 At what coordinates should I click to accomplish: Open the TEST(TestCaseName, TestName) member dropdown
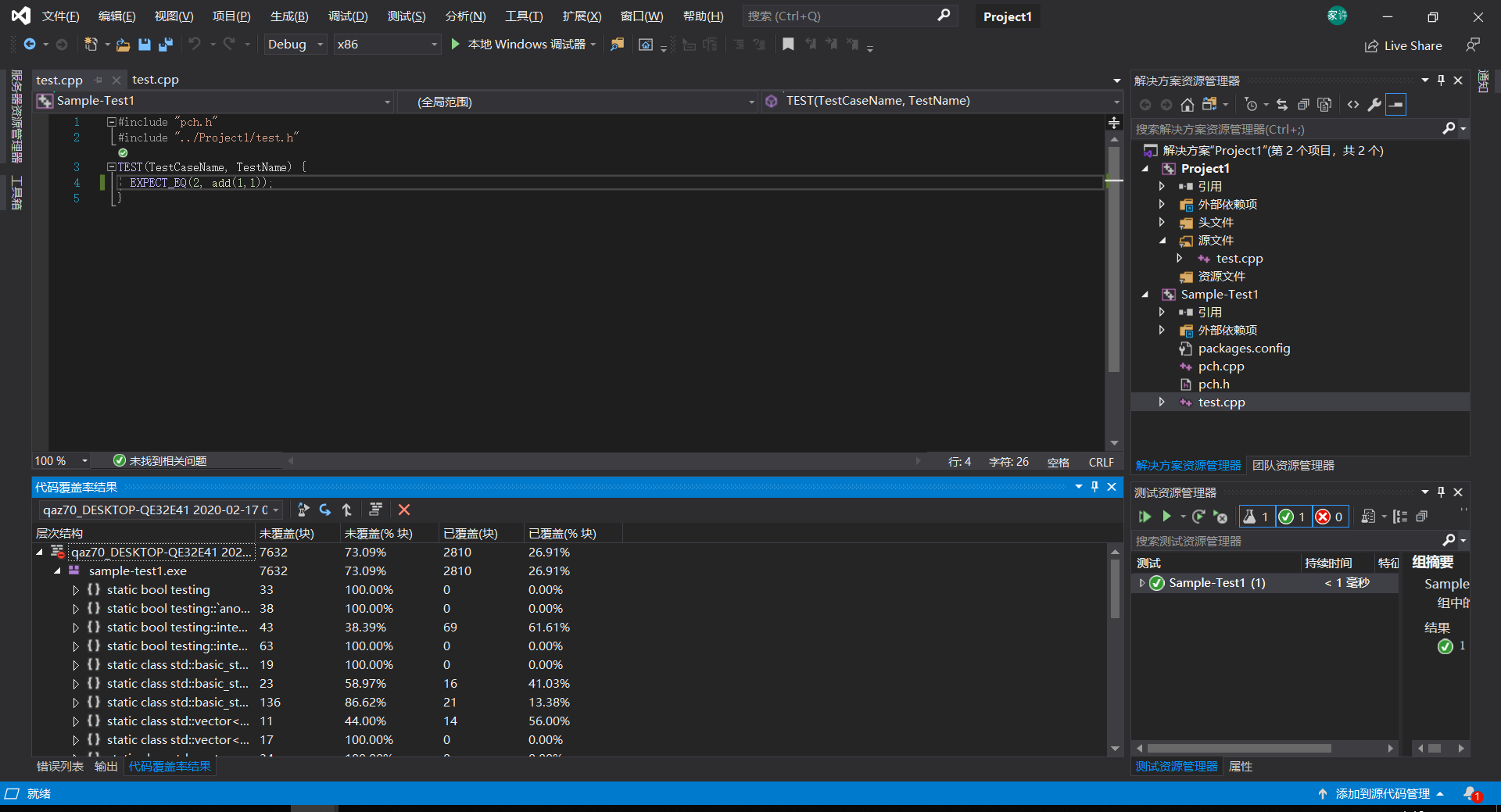point(942,101)
